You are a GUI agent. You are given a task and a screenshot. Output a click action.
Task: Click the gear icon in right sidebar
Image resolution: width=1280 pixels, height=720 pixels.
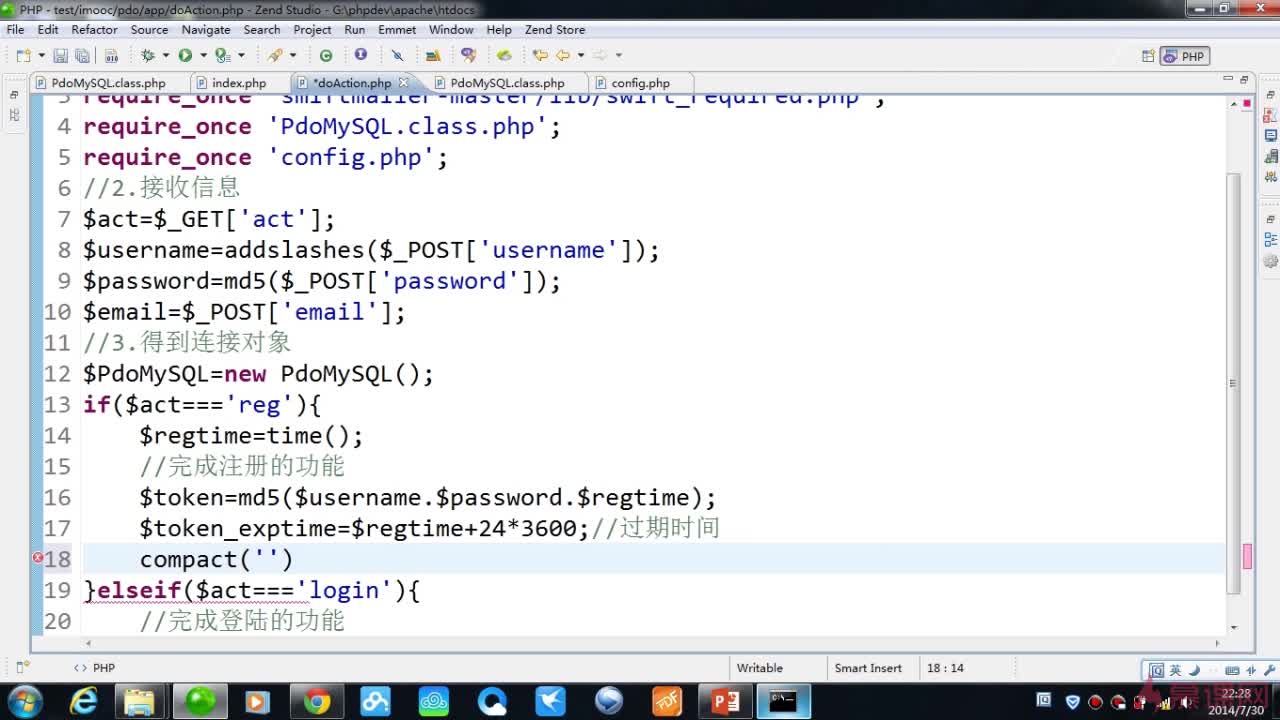click(x=1270, y=261)
